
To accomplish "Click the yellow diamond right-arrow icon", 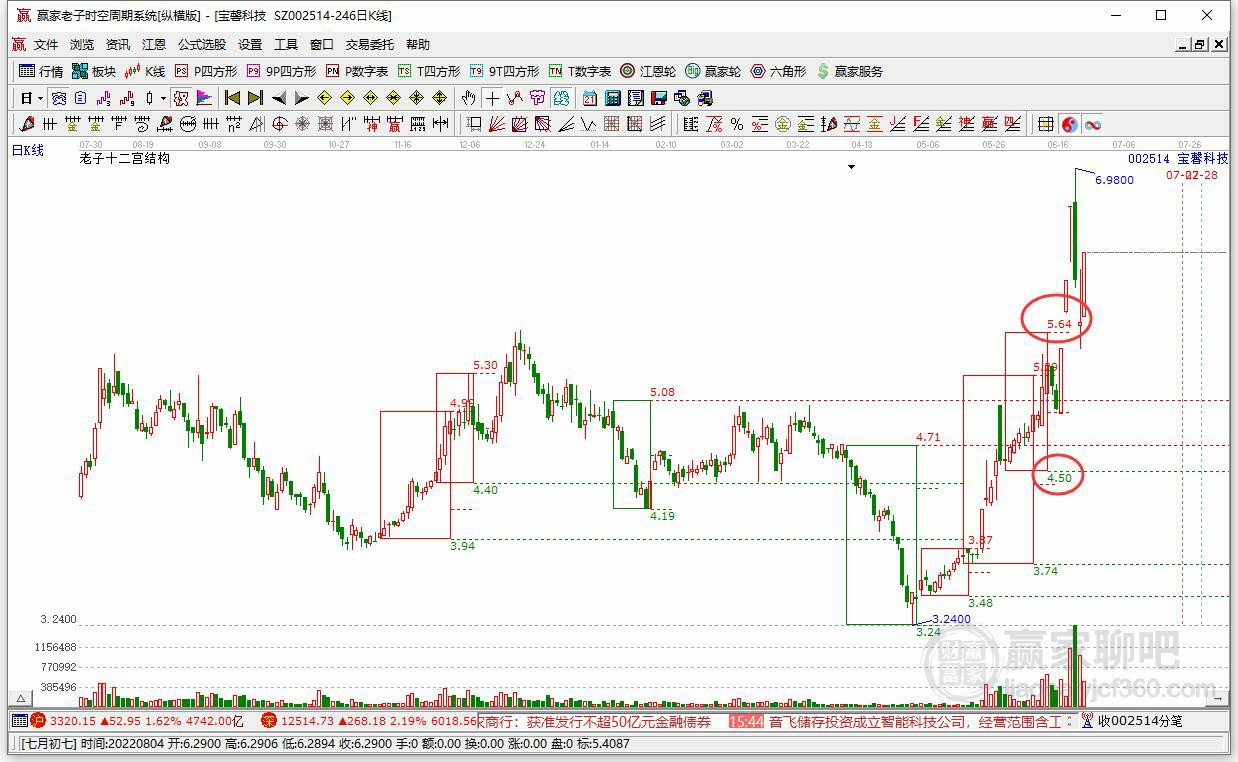I will (347, 98).
